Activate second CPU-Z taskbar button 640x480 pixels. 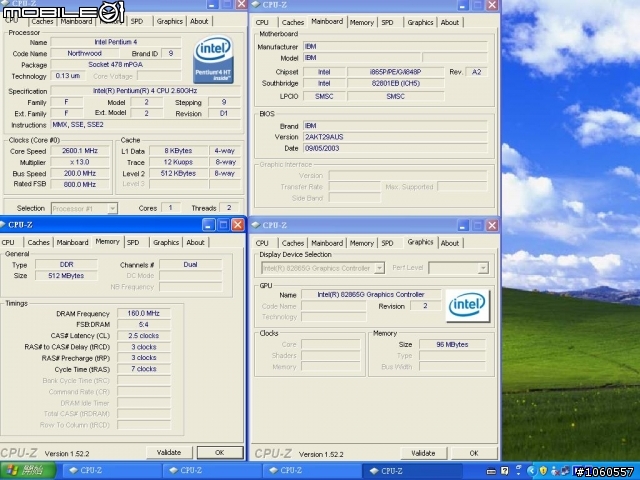(212, 471)
